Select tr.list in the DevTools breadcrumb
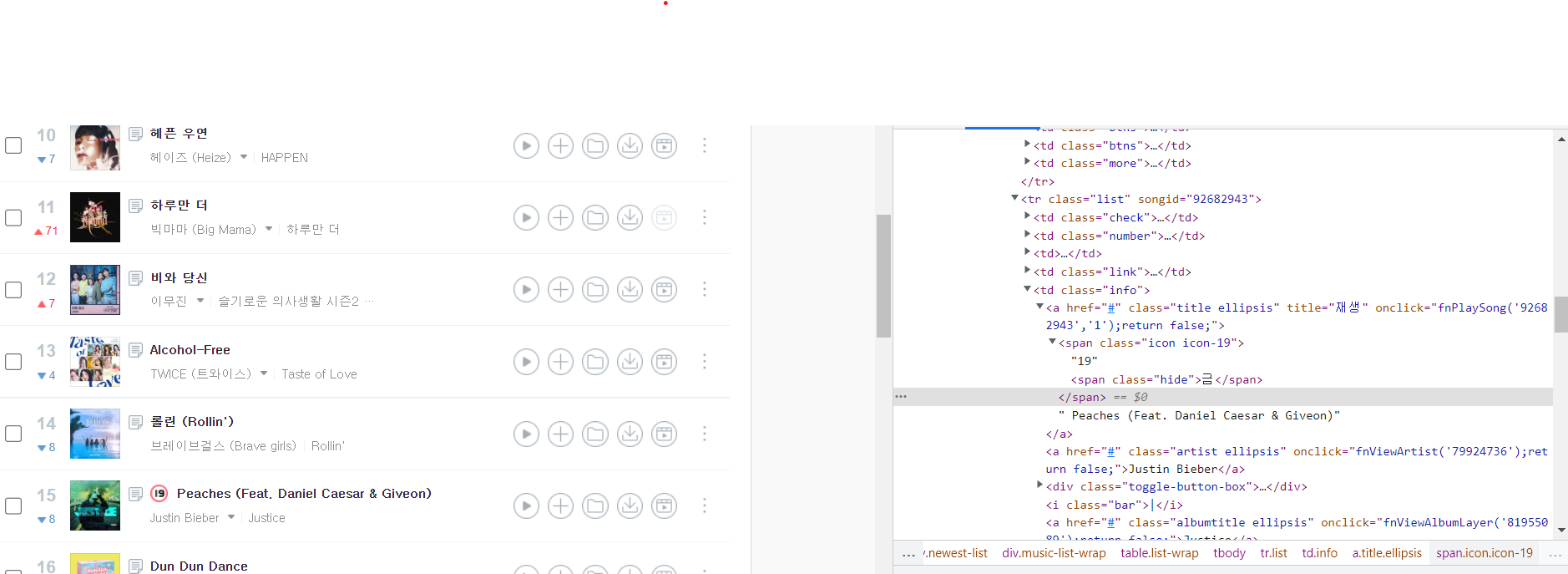 point(1273,553)
